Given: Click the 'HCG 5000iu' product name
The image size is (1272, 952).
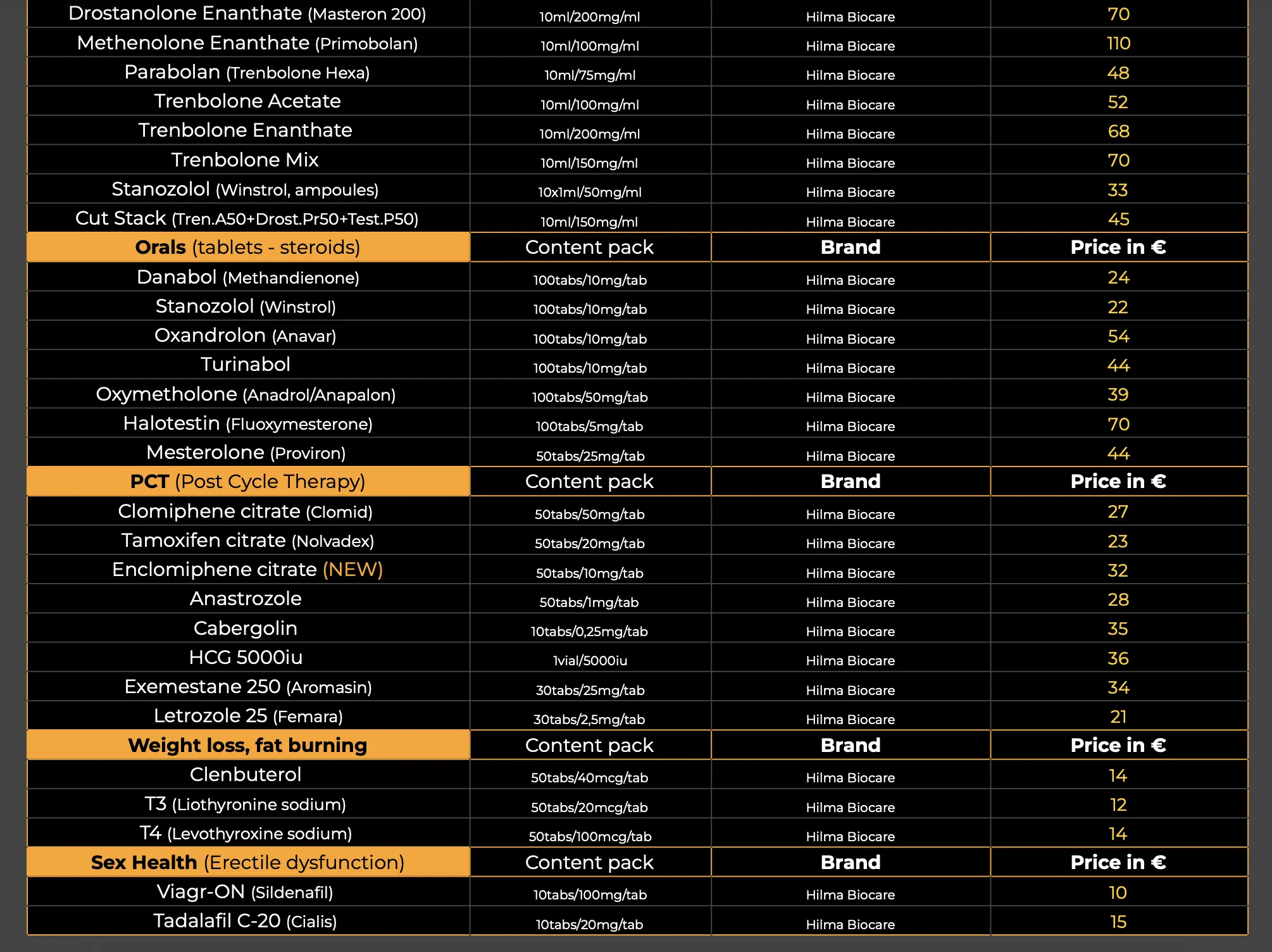Looking at the screenshot, I should [246, 658].
